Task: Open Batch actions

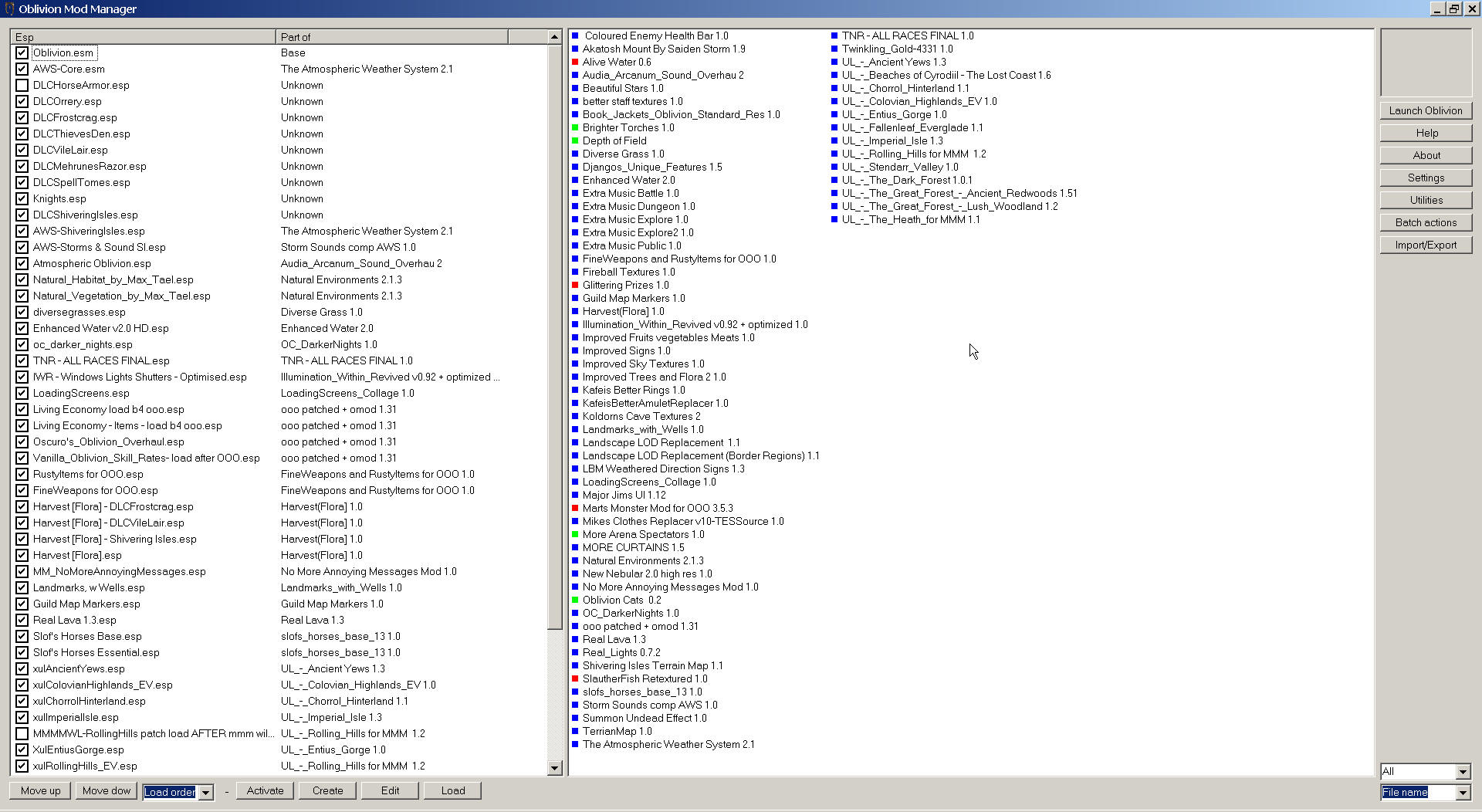Action: pyautogui.click(x=1426, y=222)
